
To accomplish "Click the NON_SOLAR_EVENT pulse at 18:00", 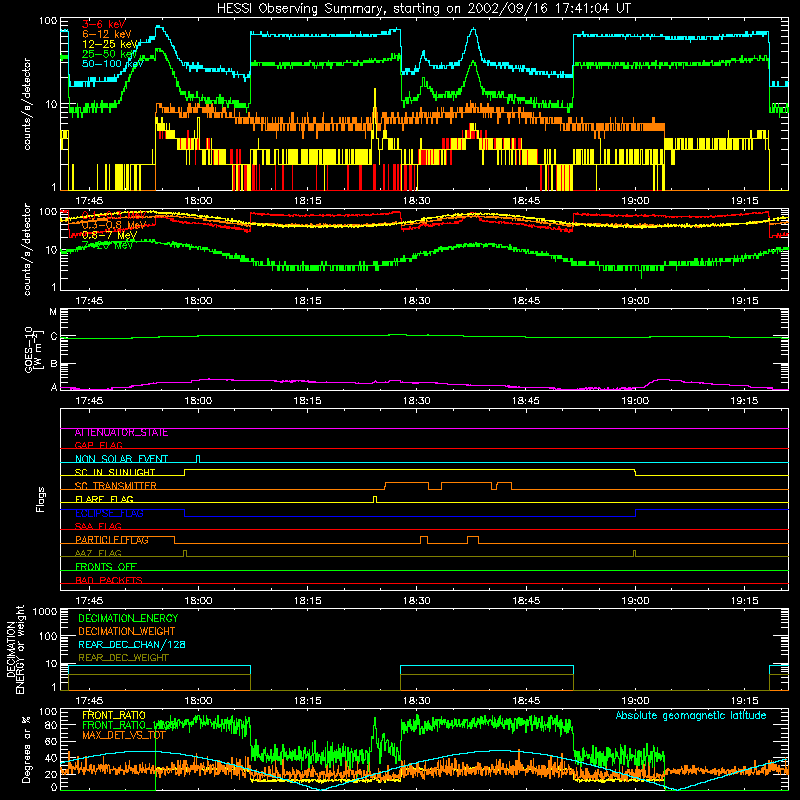I will pos(198,459).
